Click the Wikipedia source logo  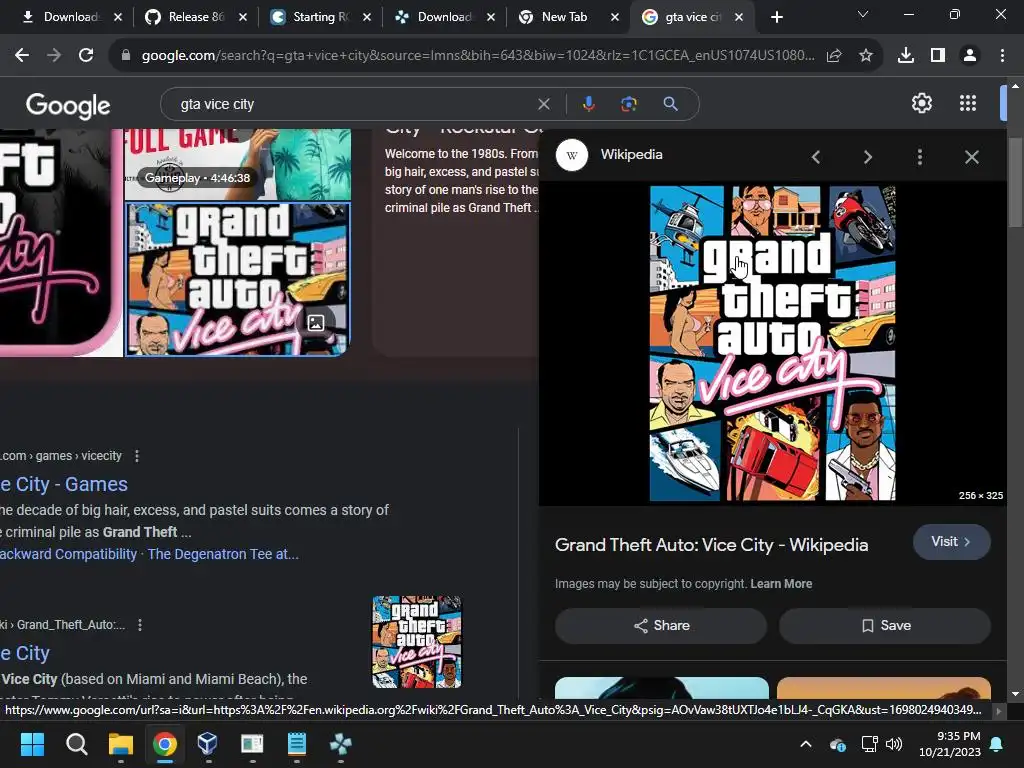571,155
